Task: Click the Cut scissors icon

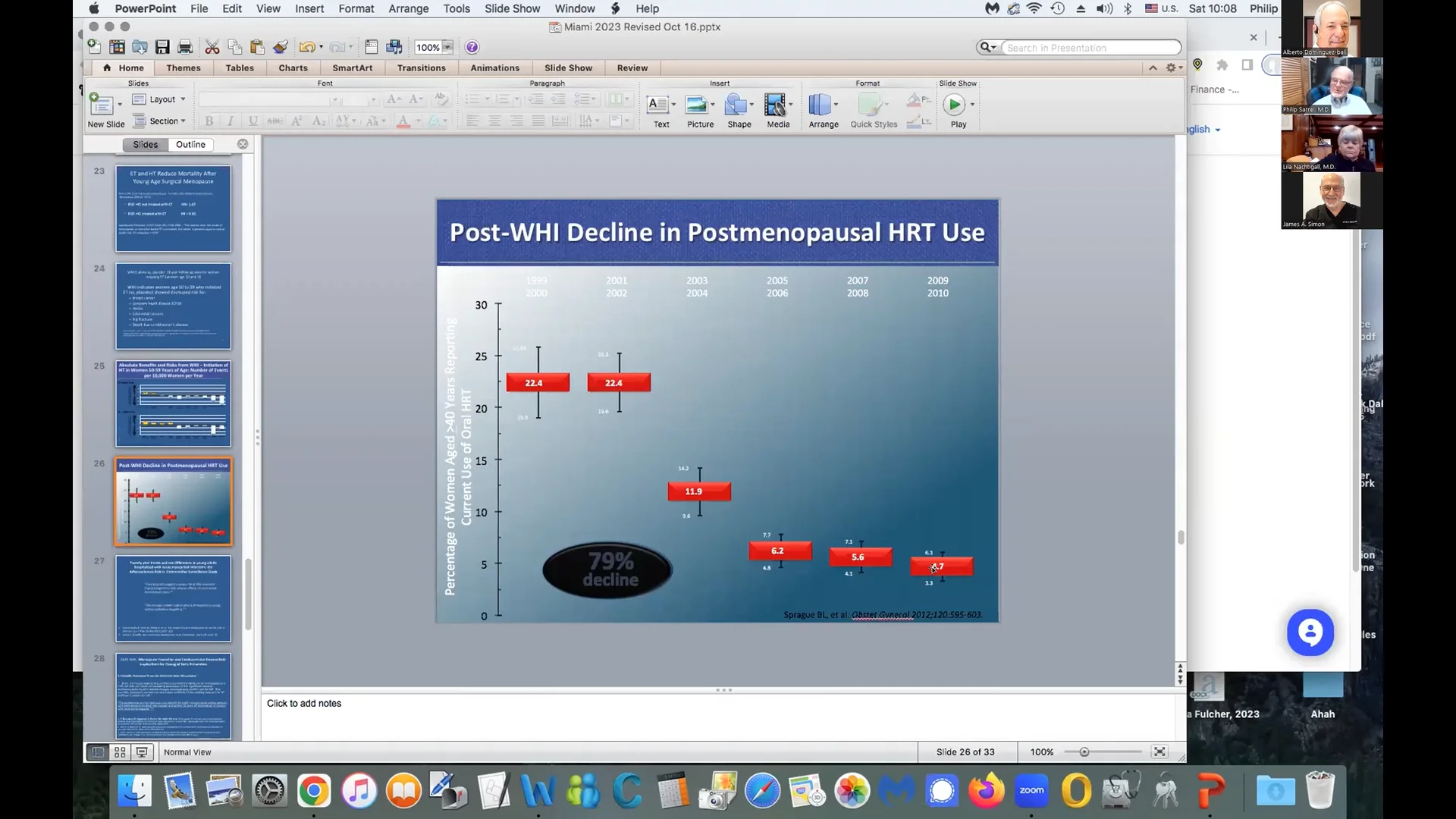Action: [x=212, y=47]
